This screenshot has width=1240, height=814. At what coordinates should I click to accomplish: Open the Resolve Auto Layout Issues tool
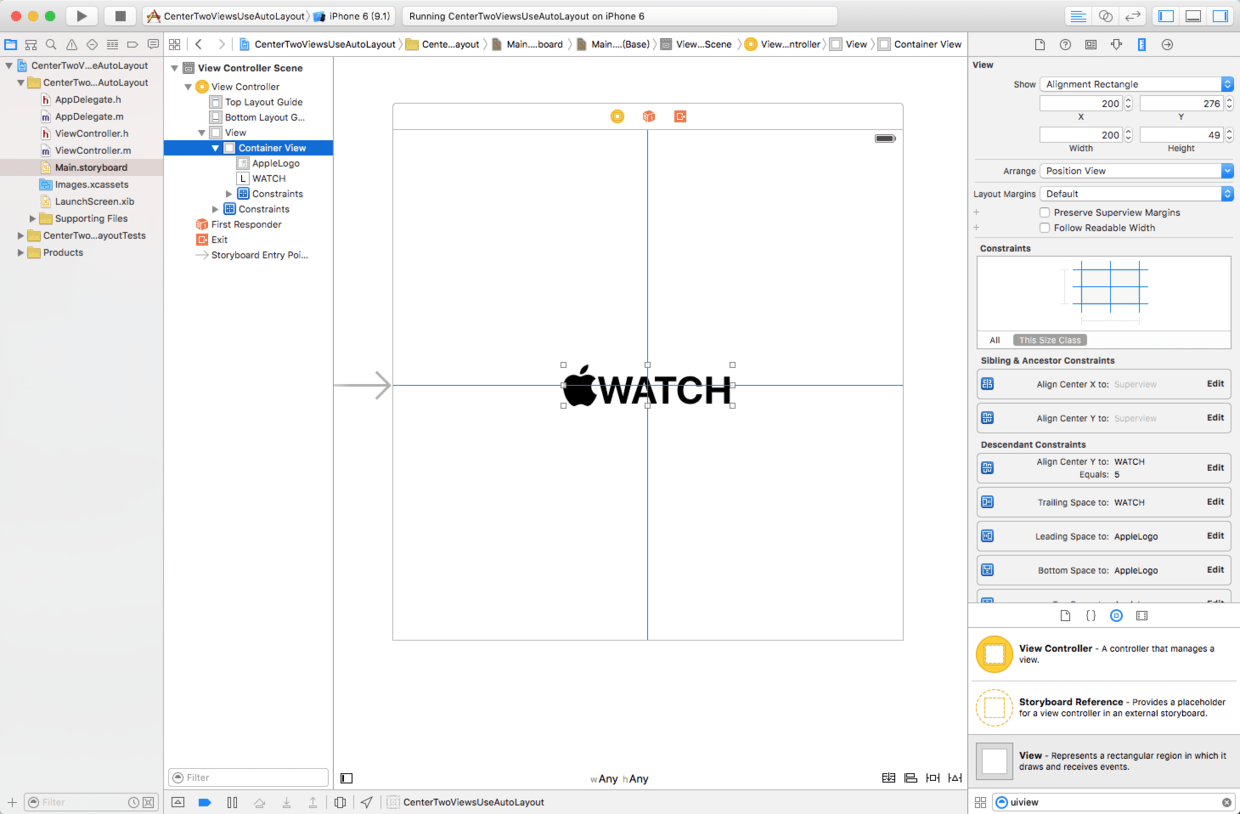956,778
